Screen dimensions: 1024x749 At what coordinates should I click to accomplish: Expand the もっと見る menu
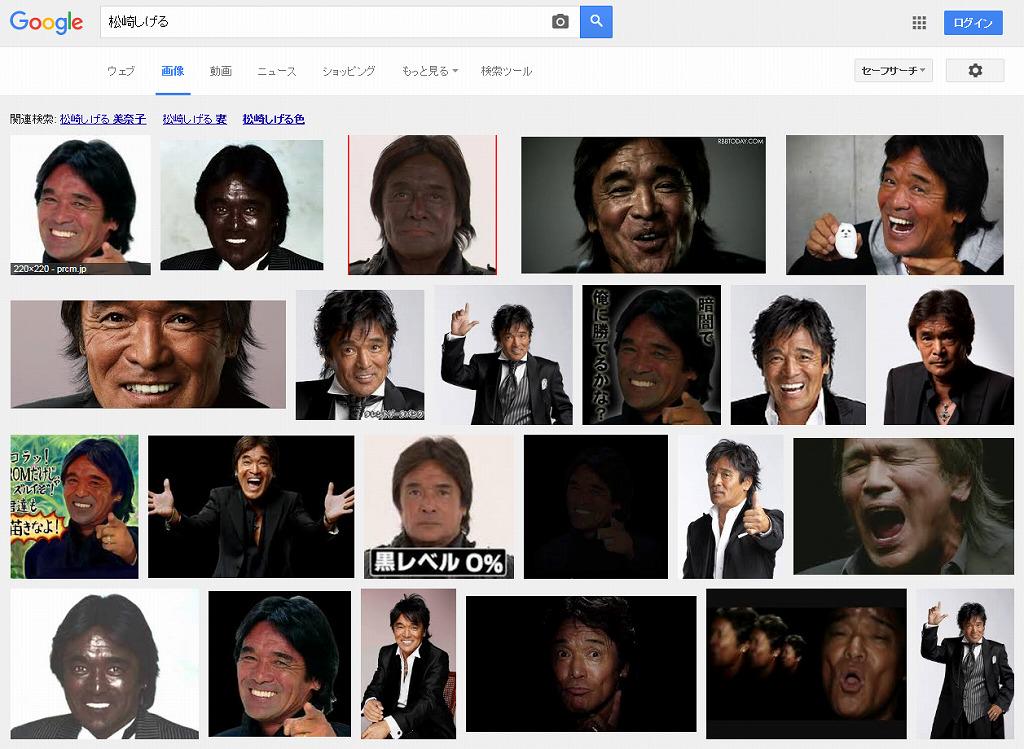point(430,71)
